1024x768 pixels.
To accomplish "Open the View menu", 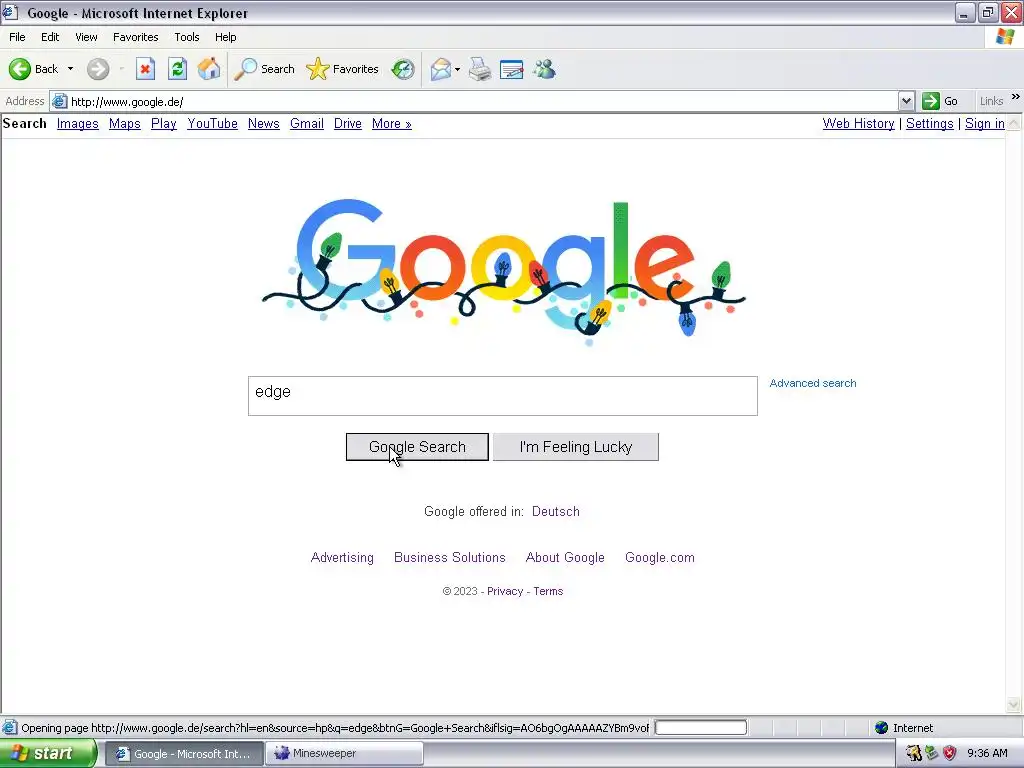I will [x=86, y=37].
